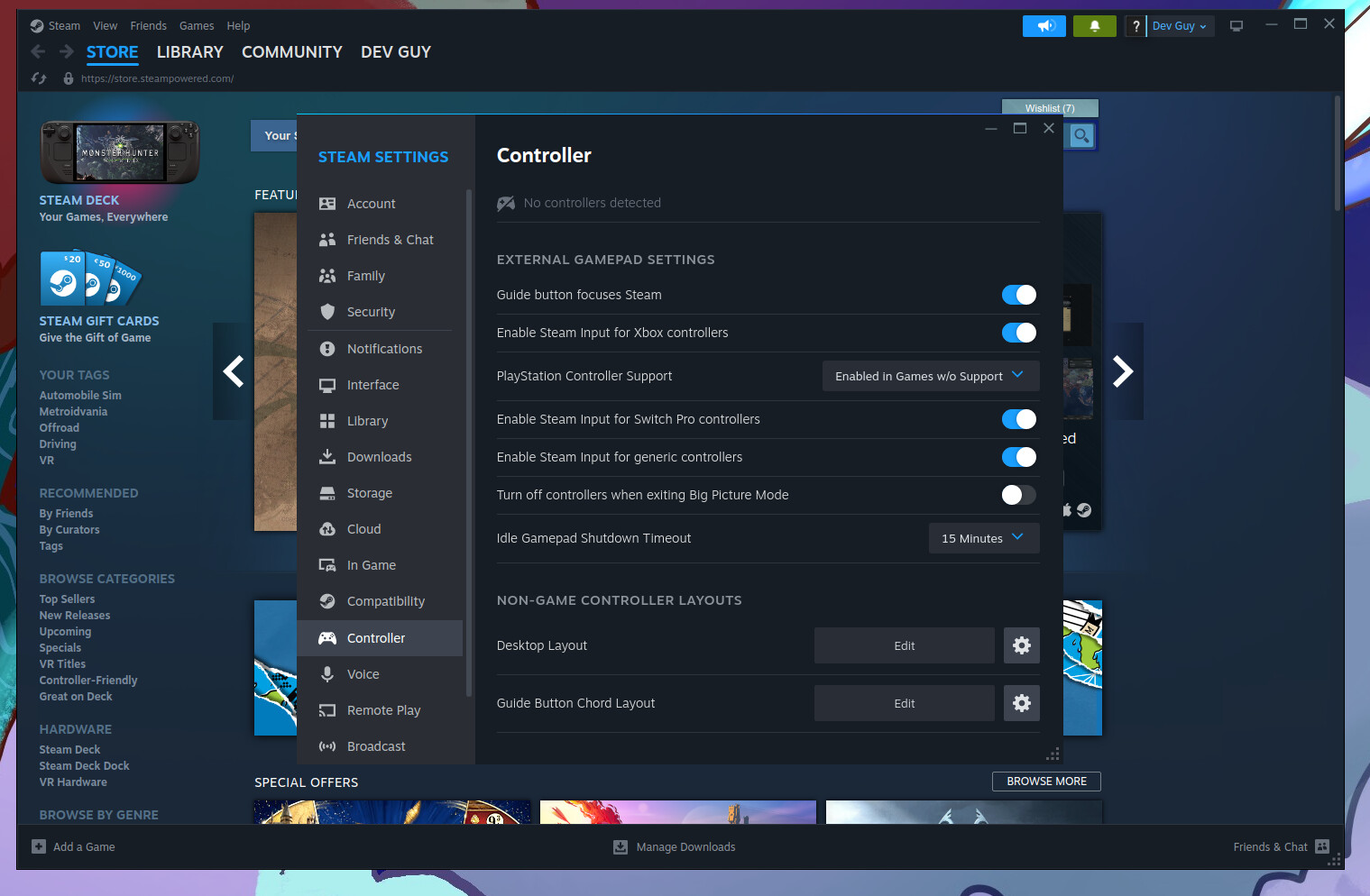Toggle Steam Input for Xbox controllers
1370x896 pixels.
[1019, 333]
